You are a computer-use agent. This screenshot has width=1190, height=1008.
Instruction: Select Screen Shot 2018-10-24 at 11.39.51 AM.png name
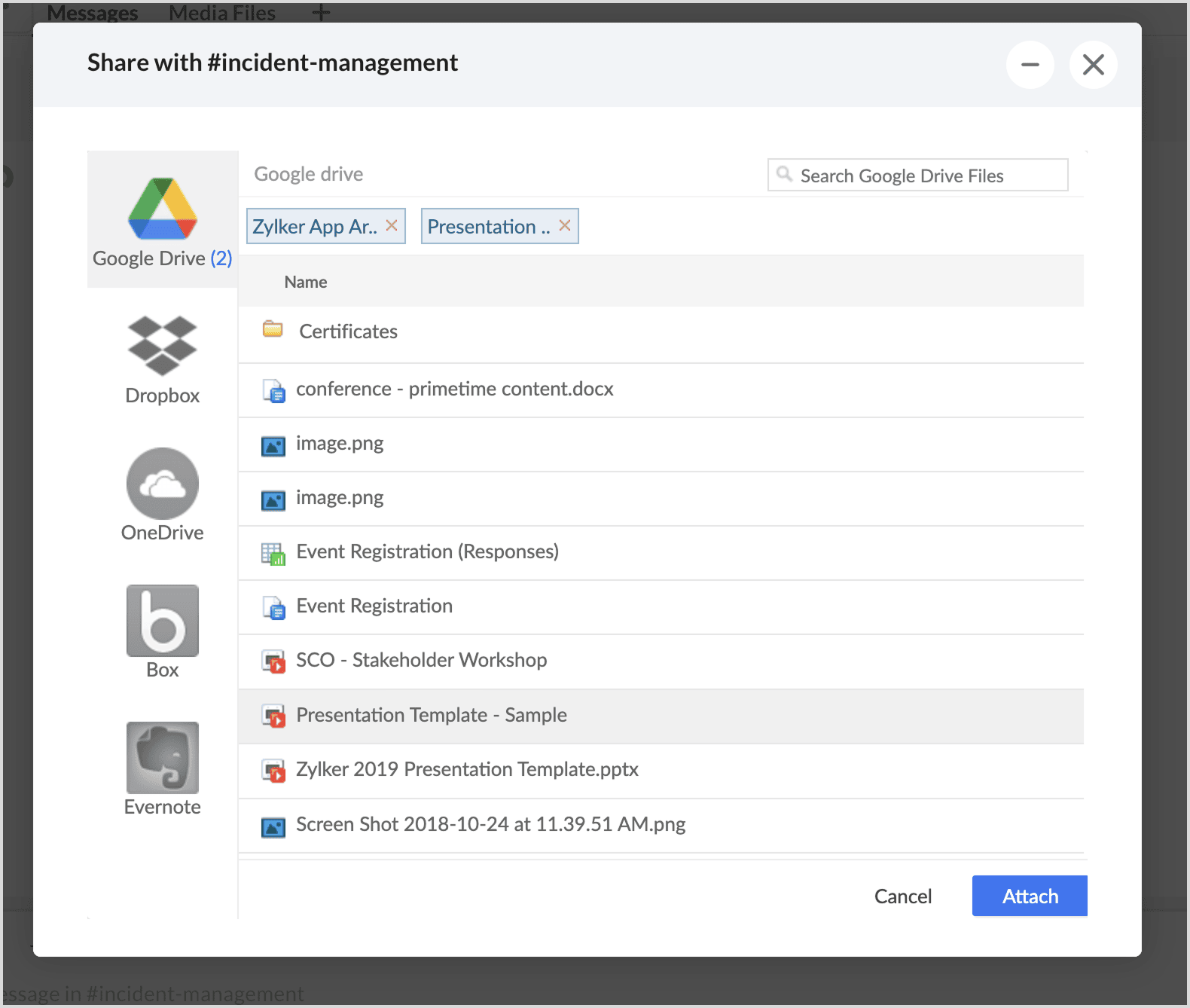[491, 824]
